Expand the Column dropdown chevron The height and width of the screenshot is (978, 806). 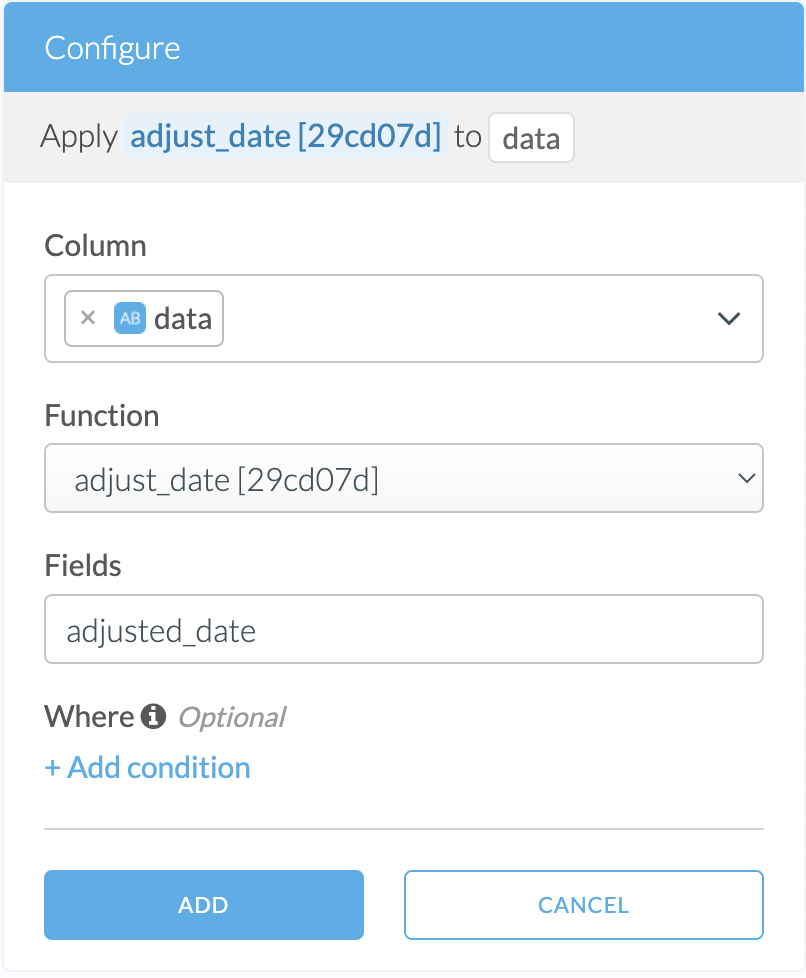coord(729,318)
